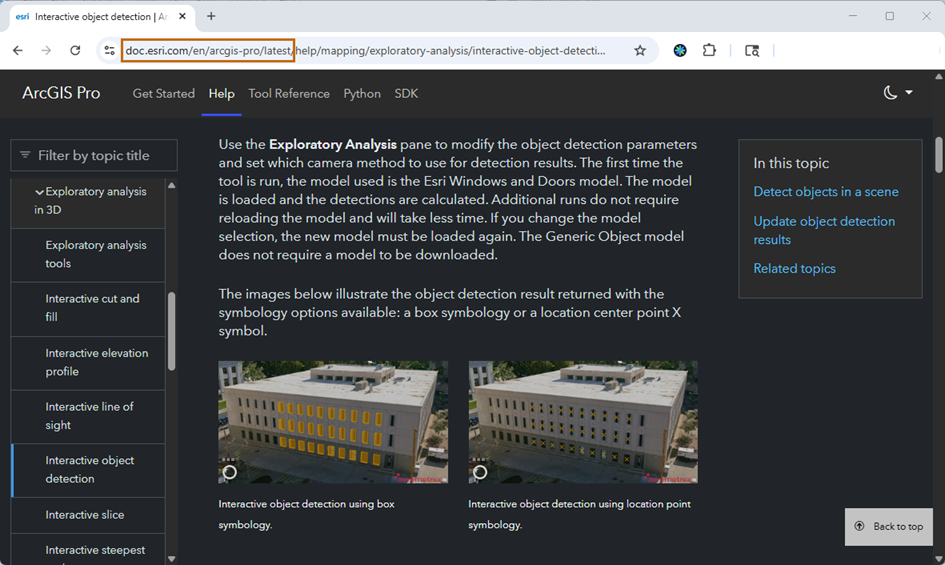Jump to Update object detection results
The height and width of the screenshot is (565, 945).
pyautogui.click(x=824, y=230)
